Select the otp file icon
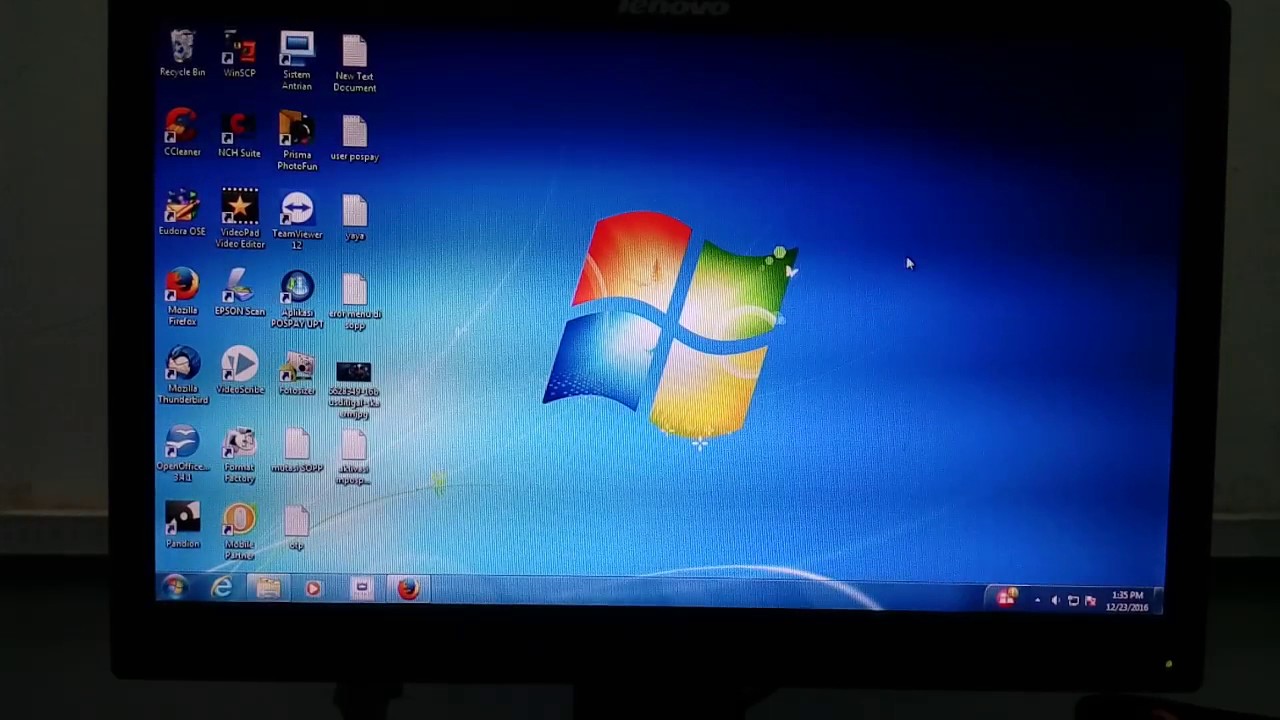Viewport: 1280px width, 720px height. point(296,527)
